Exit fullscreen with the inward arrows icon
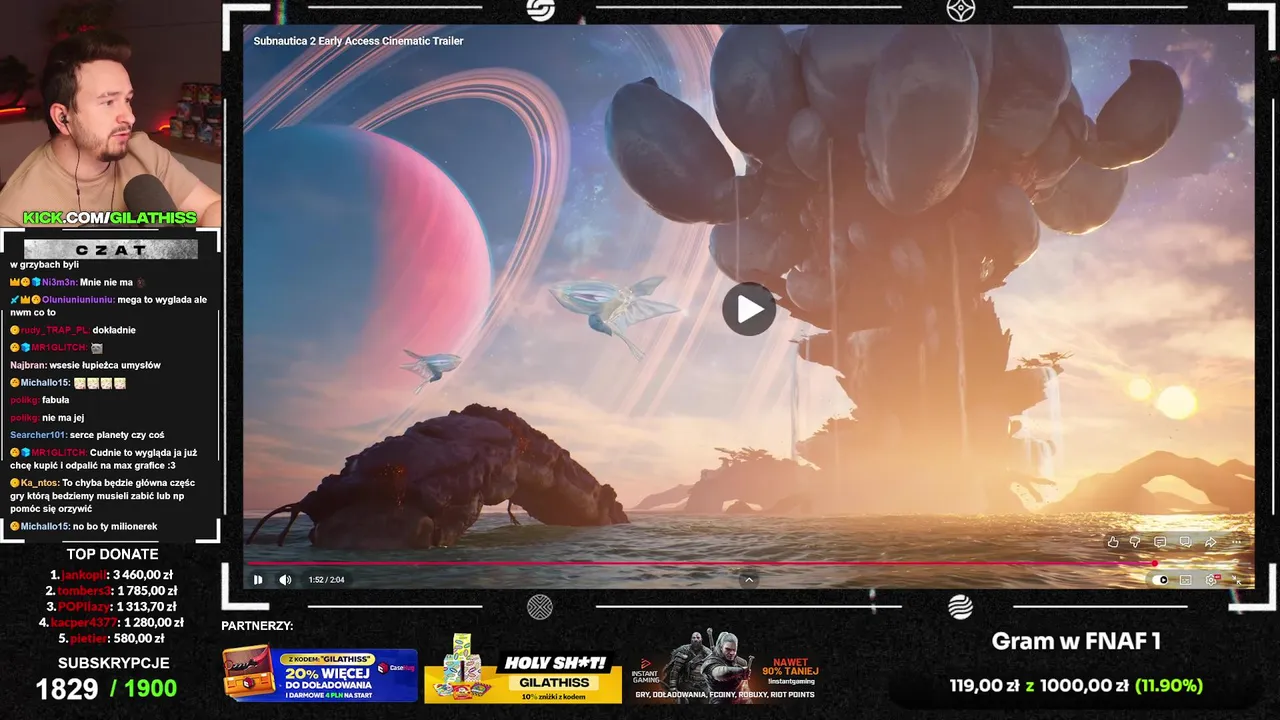The height and width of the screenshot is (720, 1280). click(1238, 580)
